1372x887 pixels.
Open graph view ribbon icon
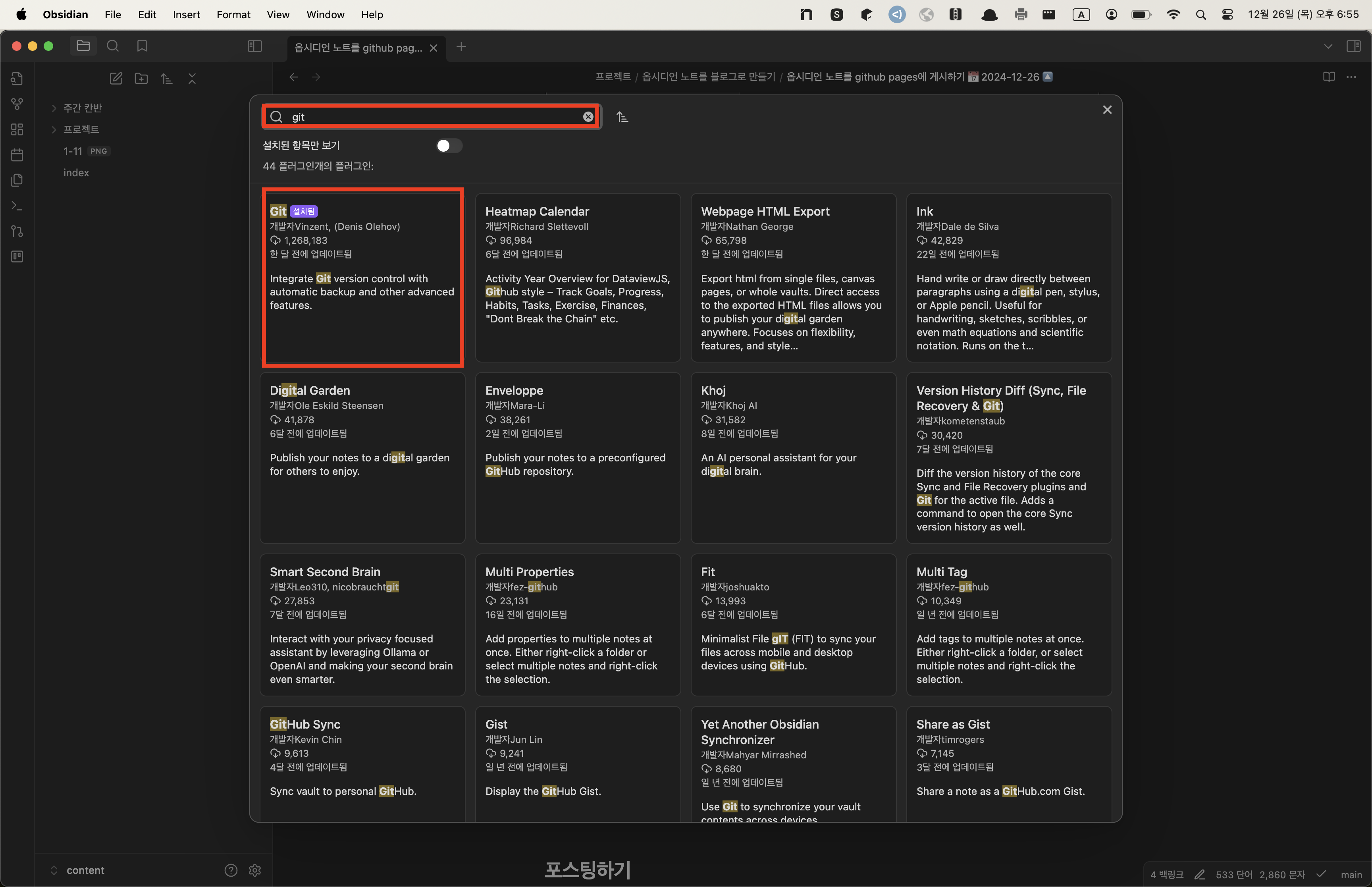(17, 104)
